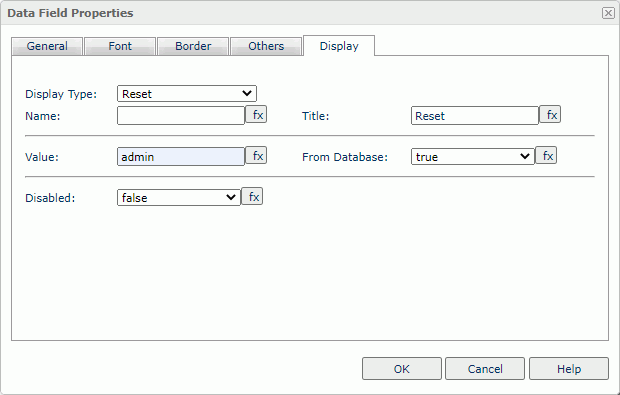Click the Display Type label
The height and width of the screenshot is (395, 620).
point(61,94)
